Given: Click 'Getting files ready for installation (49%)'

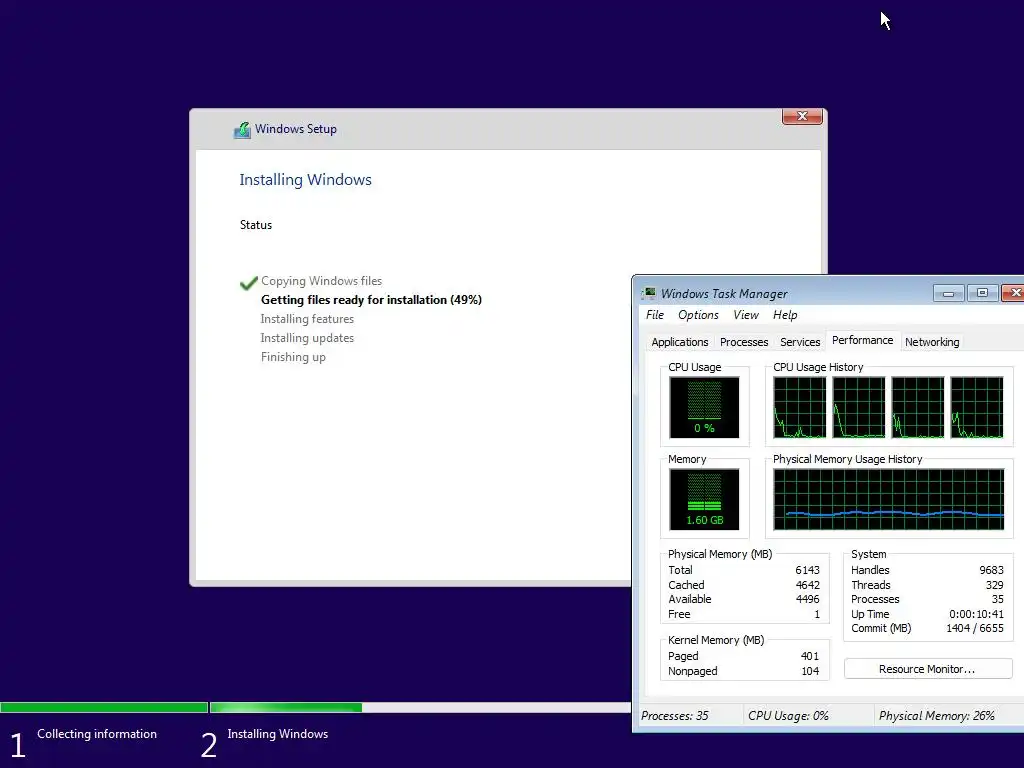Looking at the screenshot, I should point(371,300).
